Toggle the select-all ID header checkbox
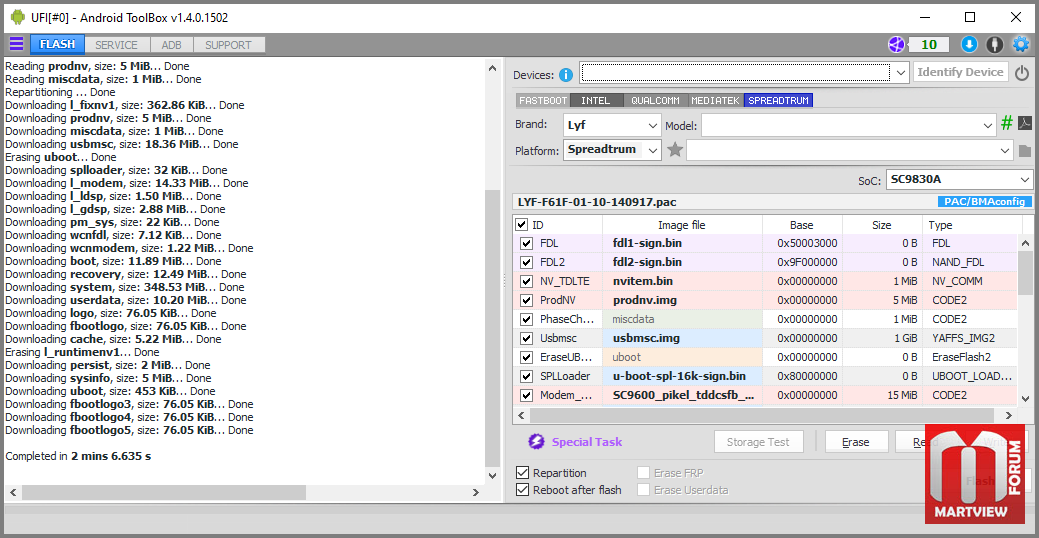Viewport: 1039px width, 538px height. (x=522, y=225)
